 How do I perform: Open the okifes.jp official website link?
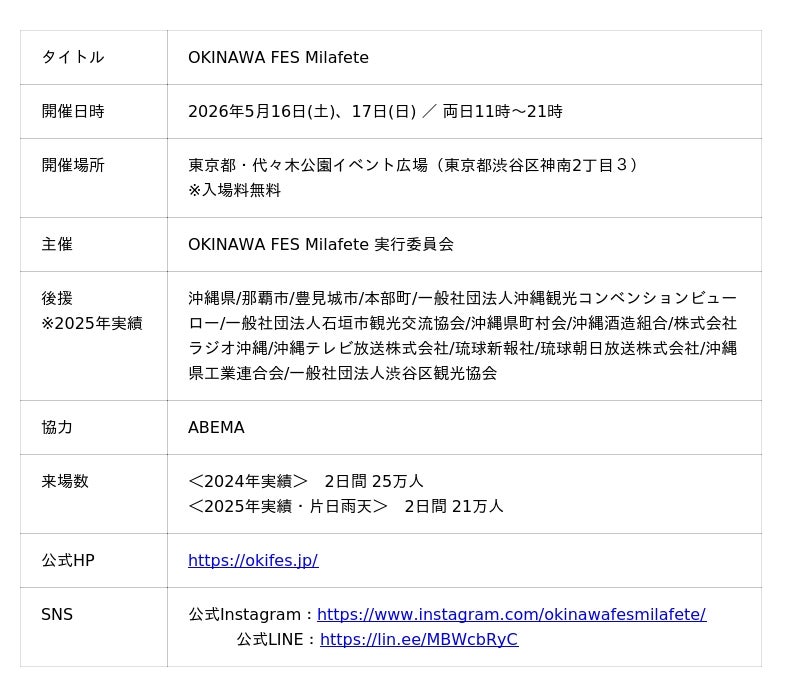point(253,560)
